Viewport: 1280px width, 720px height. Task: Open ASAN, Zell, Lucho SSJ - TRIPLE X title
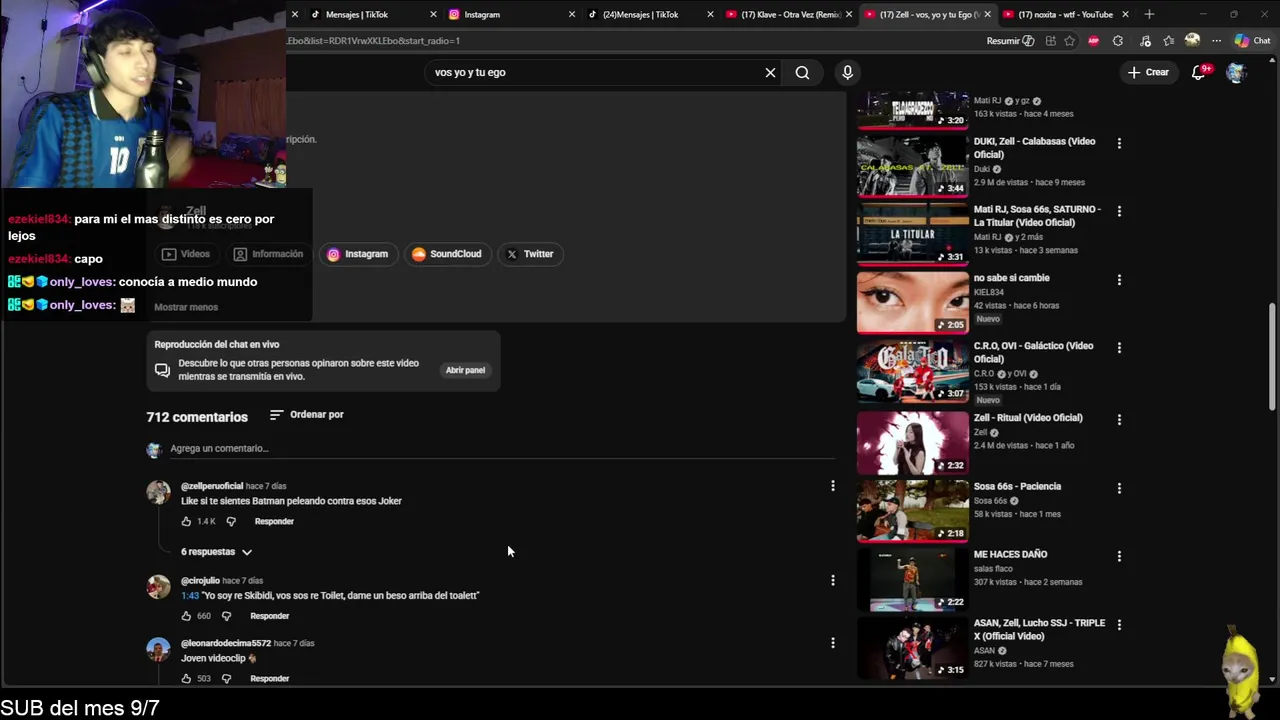(x=1039, y=629)
